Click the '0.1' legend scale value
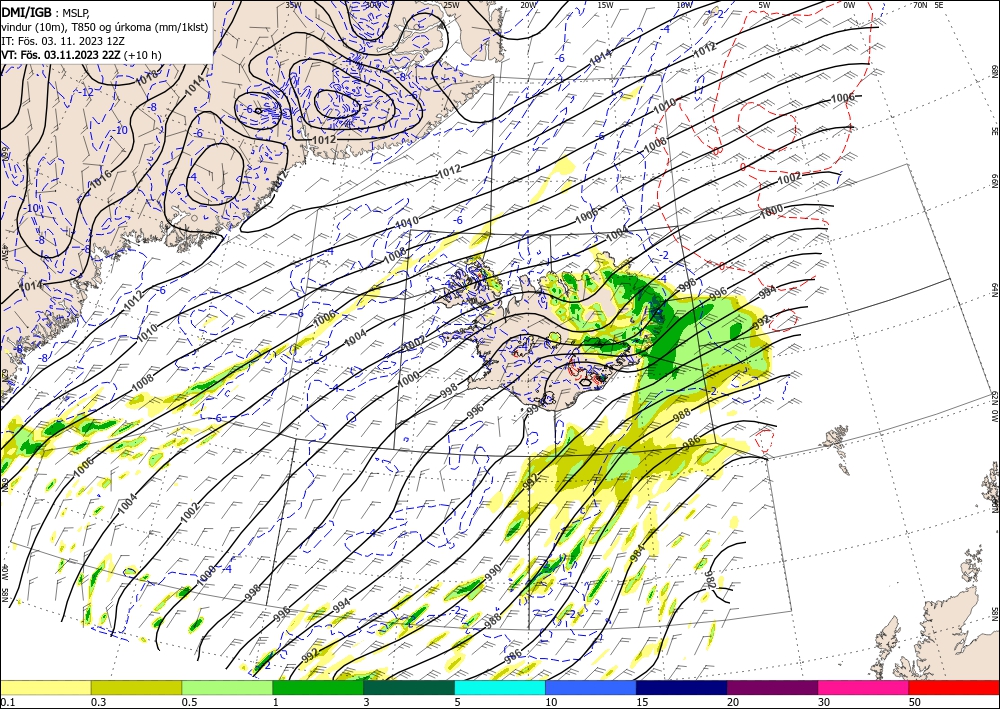The width and height of the screenshot is (1000, 709). pos(7,702)
